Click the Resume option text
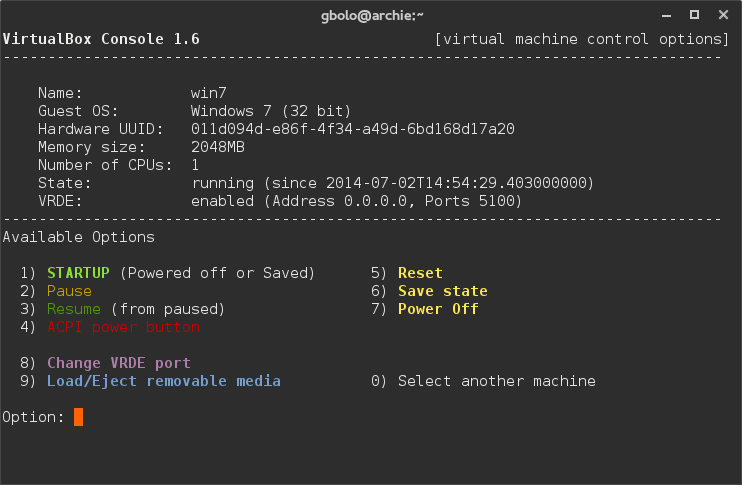Screen dimensions: 742x485 pyautogui.click(x=74, y=309)
